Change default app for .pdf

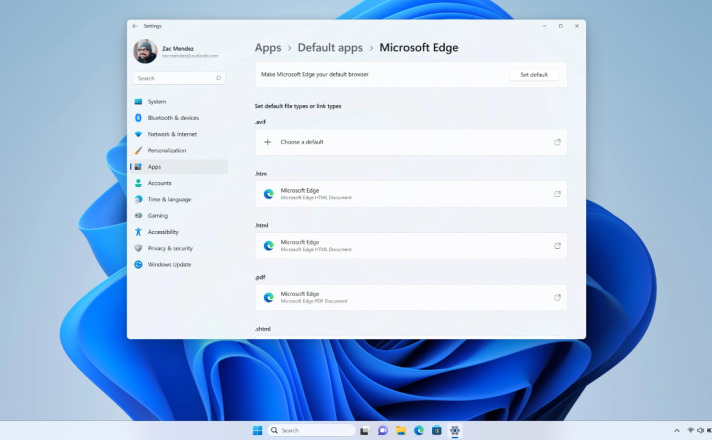coord(411,297)
